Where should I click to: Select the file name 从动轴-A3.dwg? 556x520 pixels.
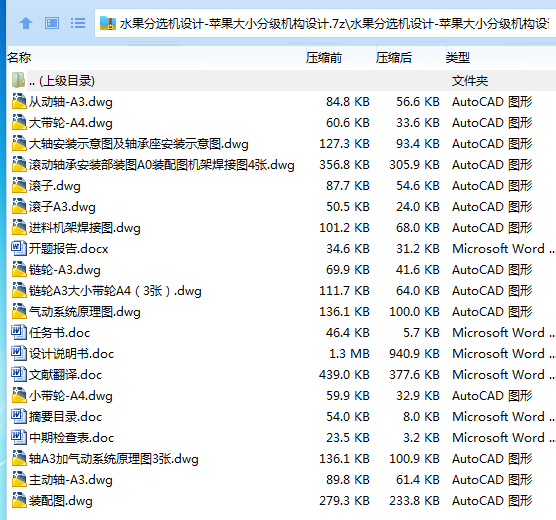pos(71,102)
